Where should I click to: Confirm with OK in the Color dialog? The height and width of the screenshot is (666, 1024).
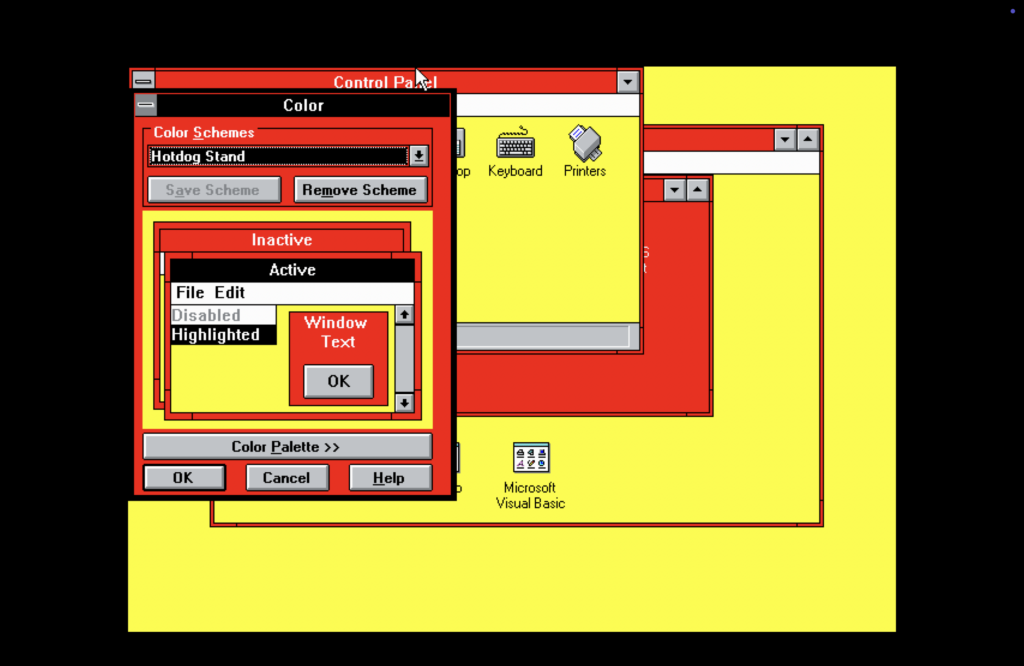point(184,477)
